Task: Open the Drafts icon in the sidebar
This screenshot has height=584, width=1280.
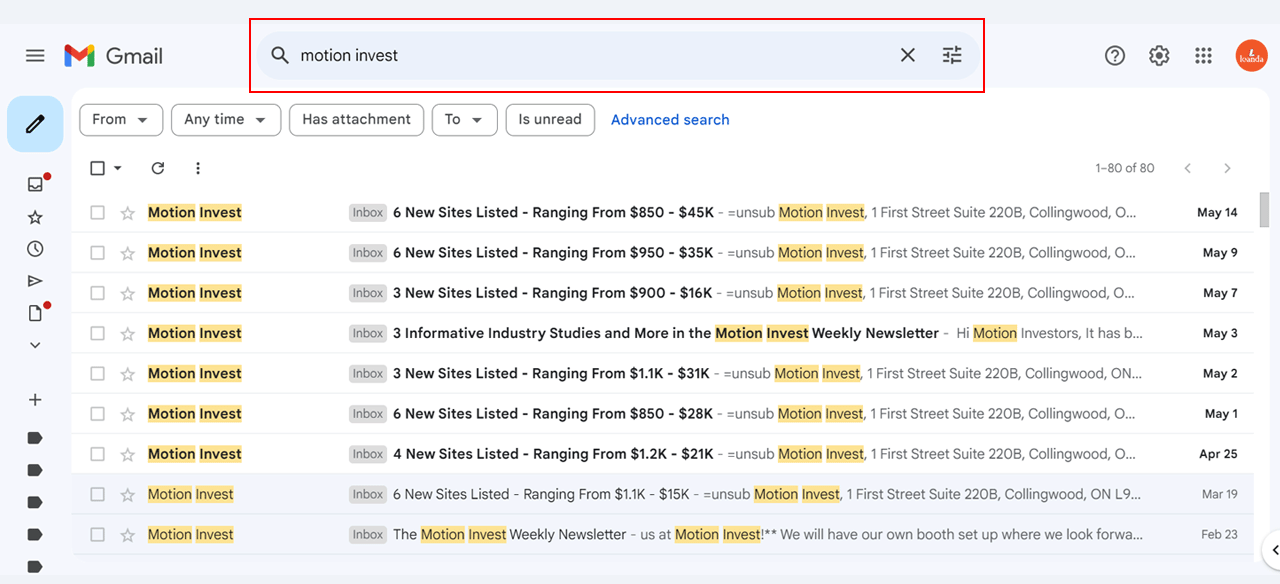Action: (35, 312)
